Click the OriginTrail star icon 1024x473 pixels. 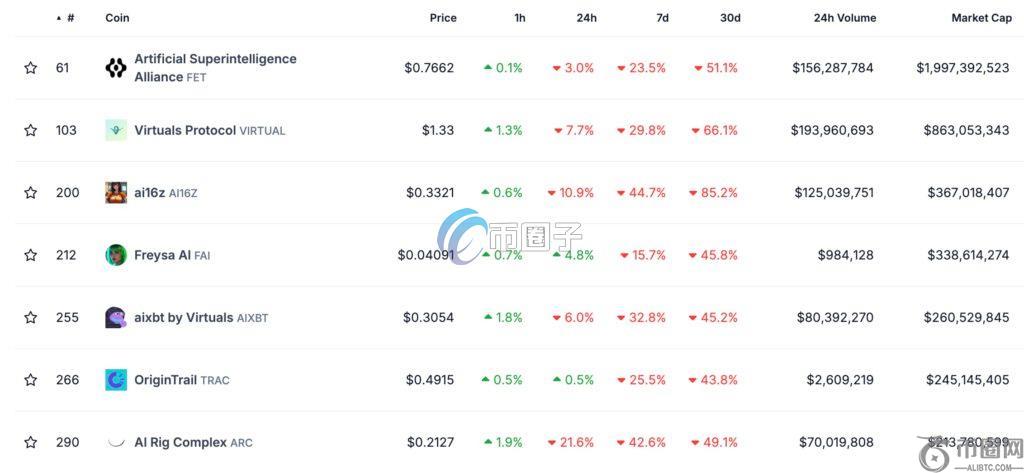click(x=31, y=380)
